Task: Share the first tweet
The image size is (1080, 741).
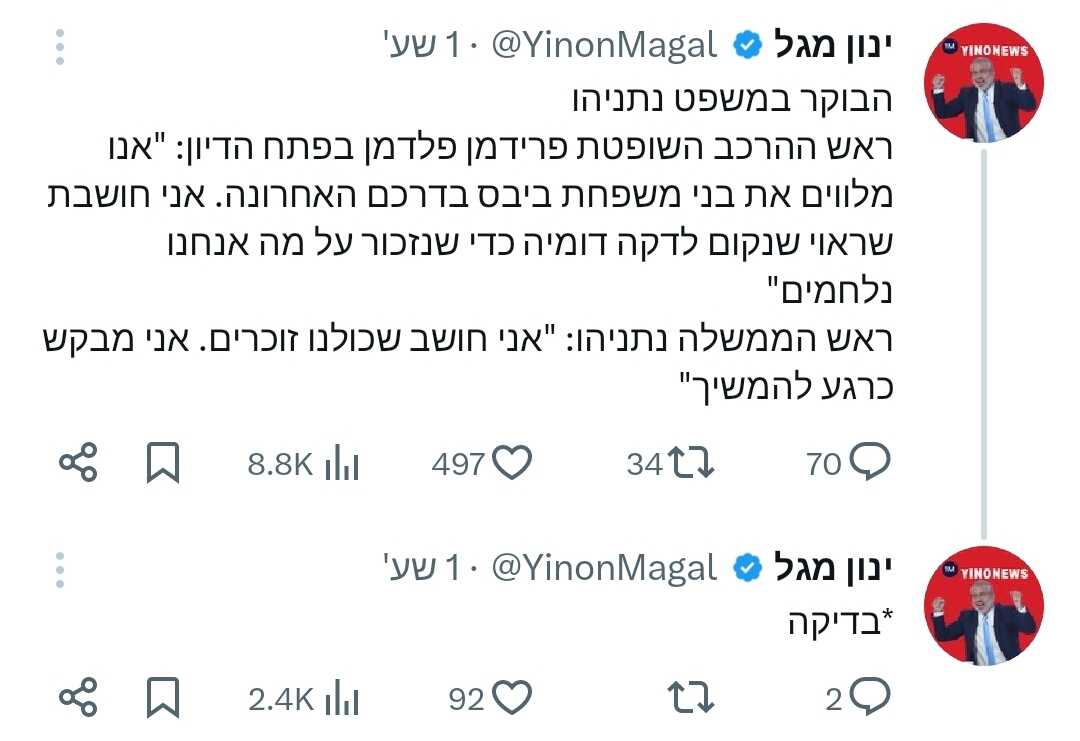Action: (x=78, y=463)
